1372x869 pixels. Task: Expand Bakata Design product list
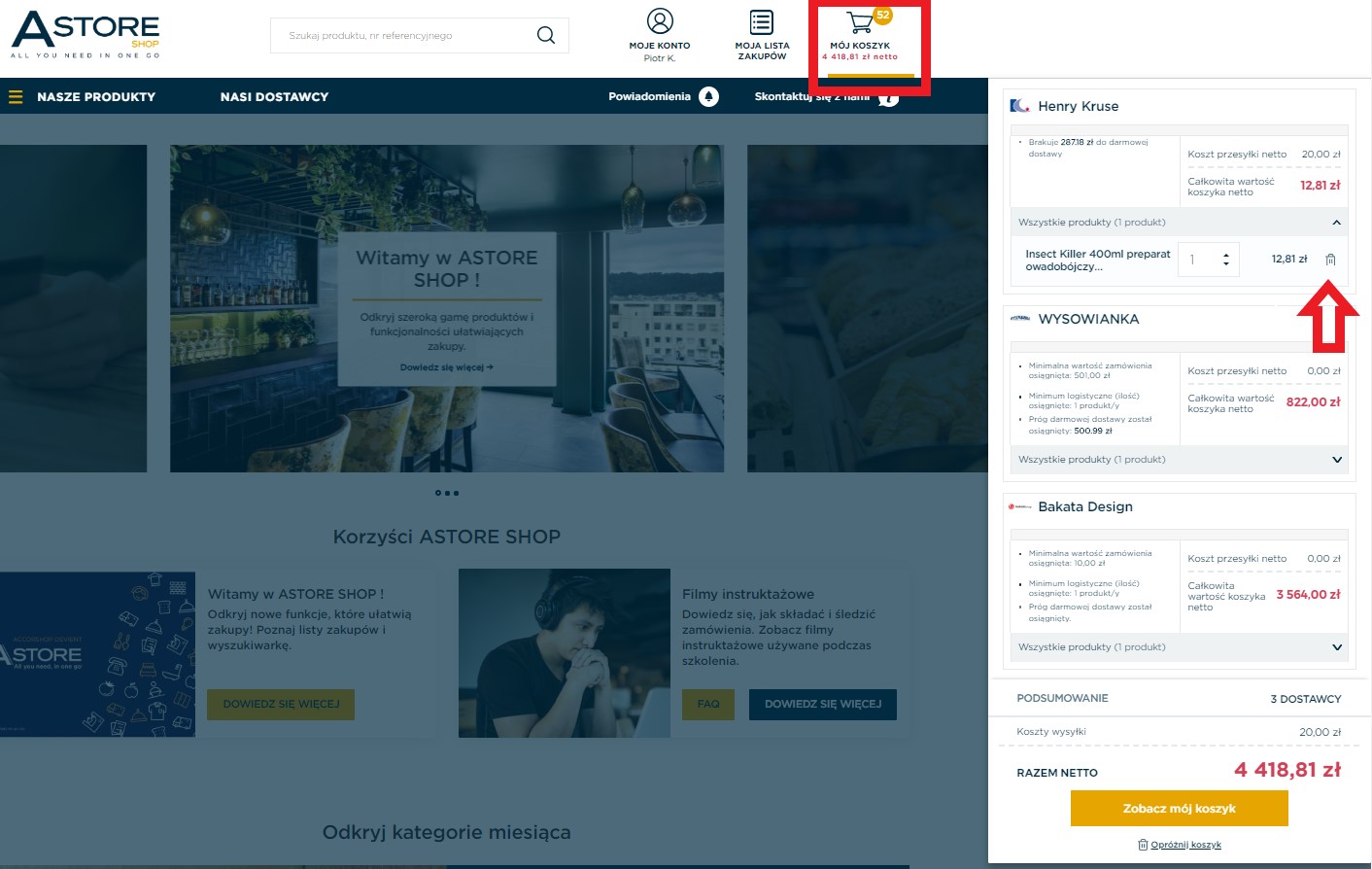coord(1337,647)
